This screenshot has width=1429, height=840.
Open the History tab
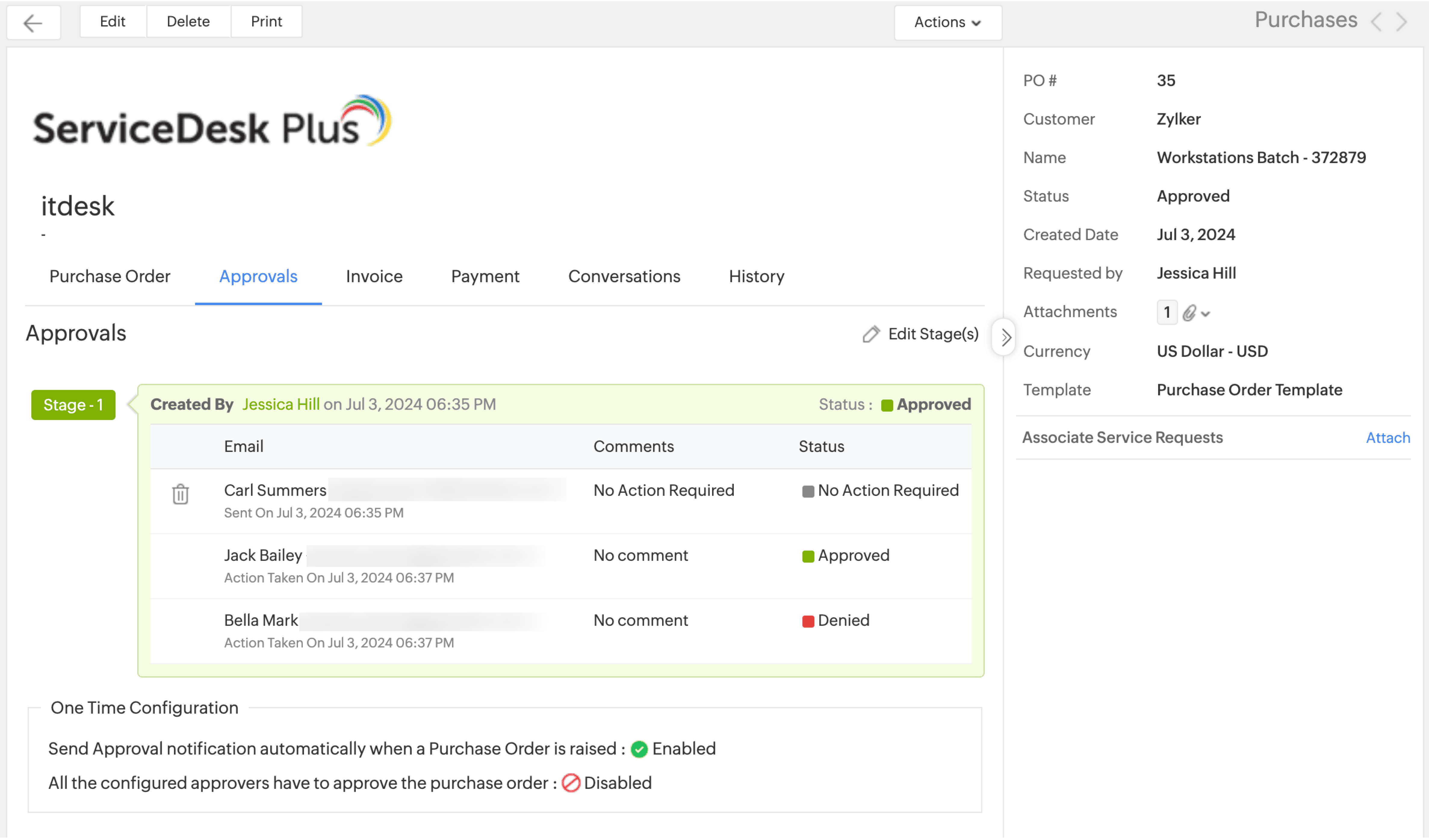tap(756, 276)
